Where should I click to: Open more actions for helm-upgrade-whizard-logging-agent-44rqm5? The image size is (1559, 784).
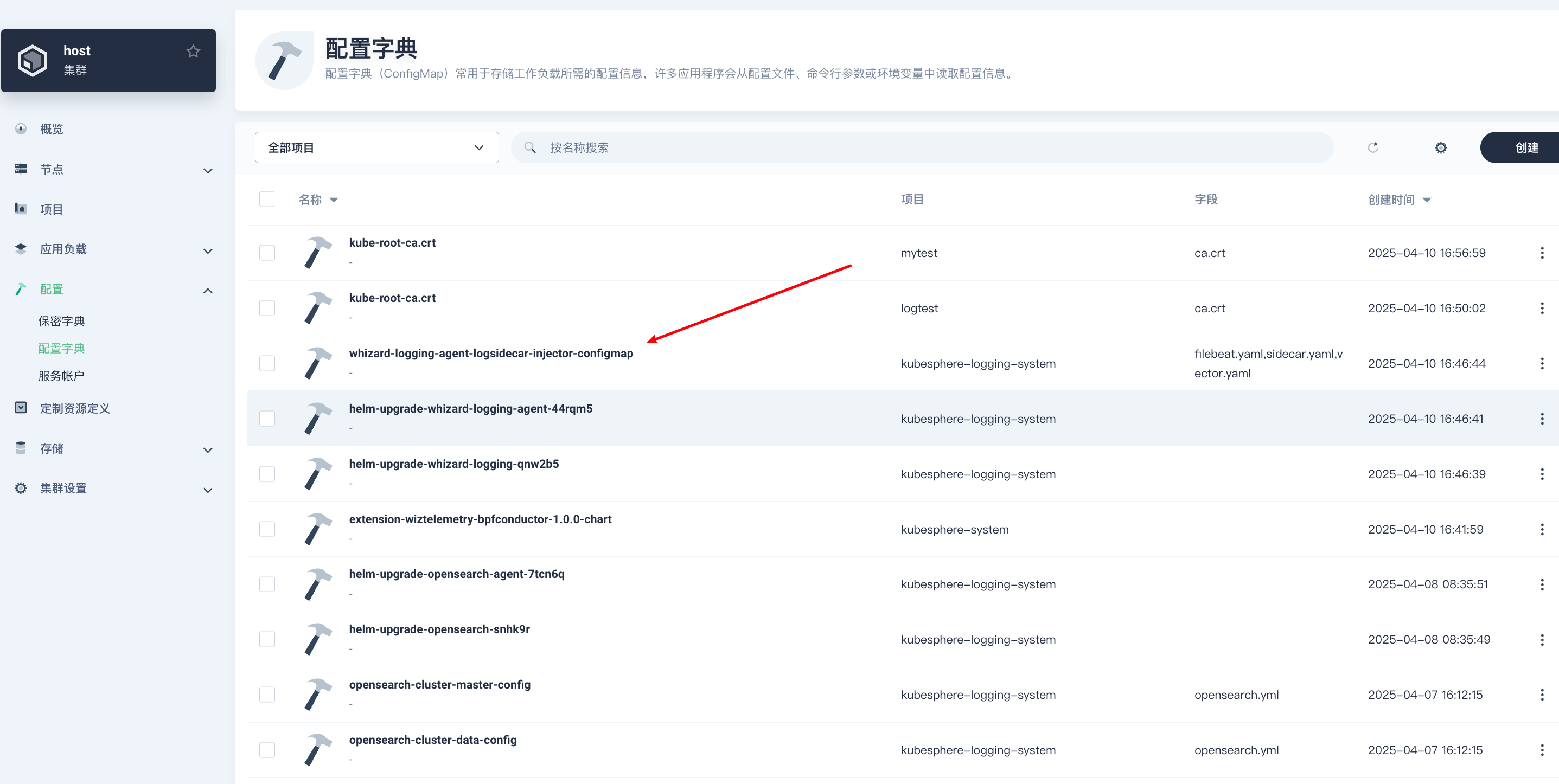1542,419
